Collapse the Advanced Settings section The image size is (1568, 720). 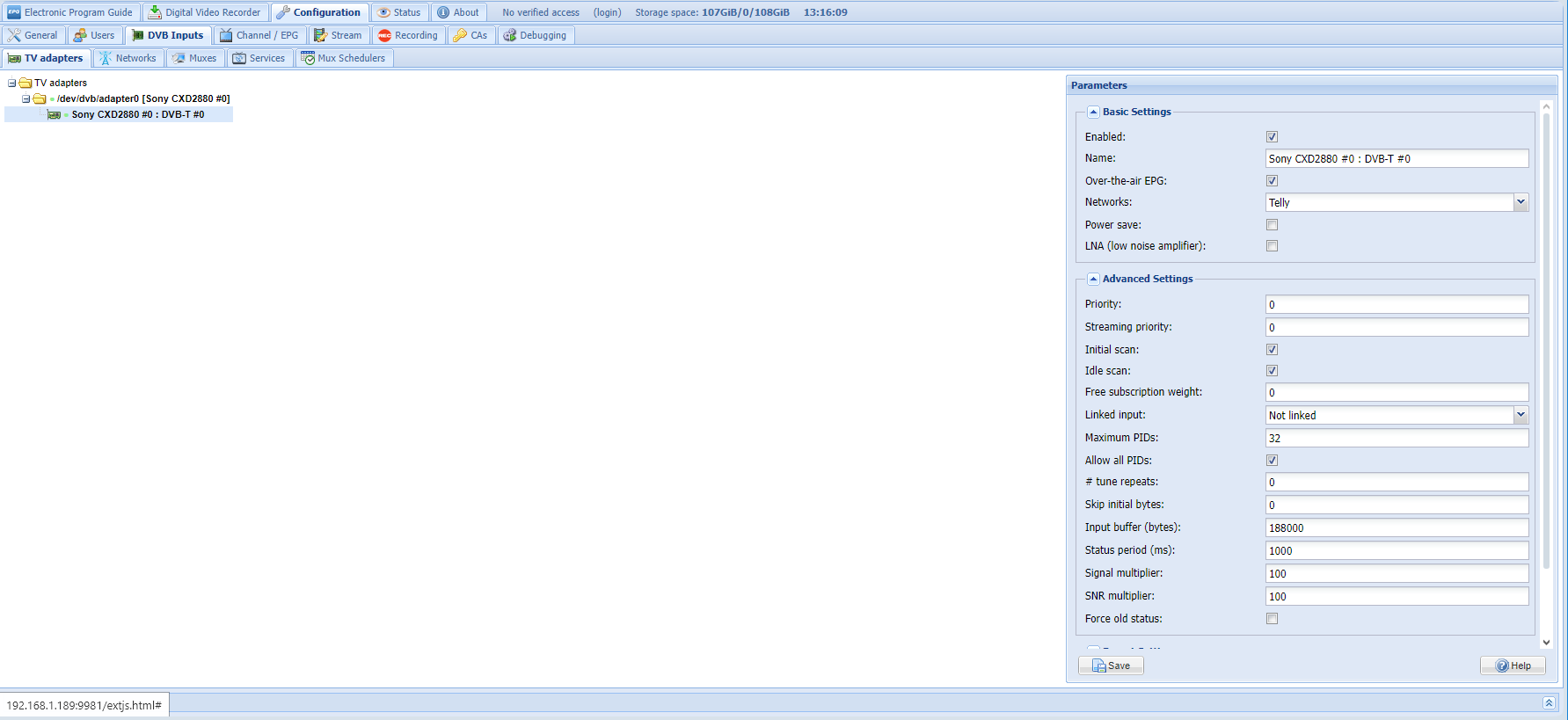click(1093, 279)
